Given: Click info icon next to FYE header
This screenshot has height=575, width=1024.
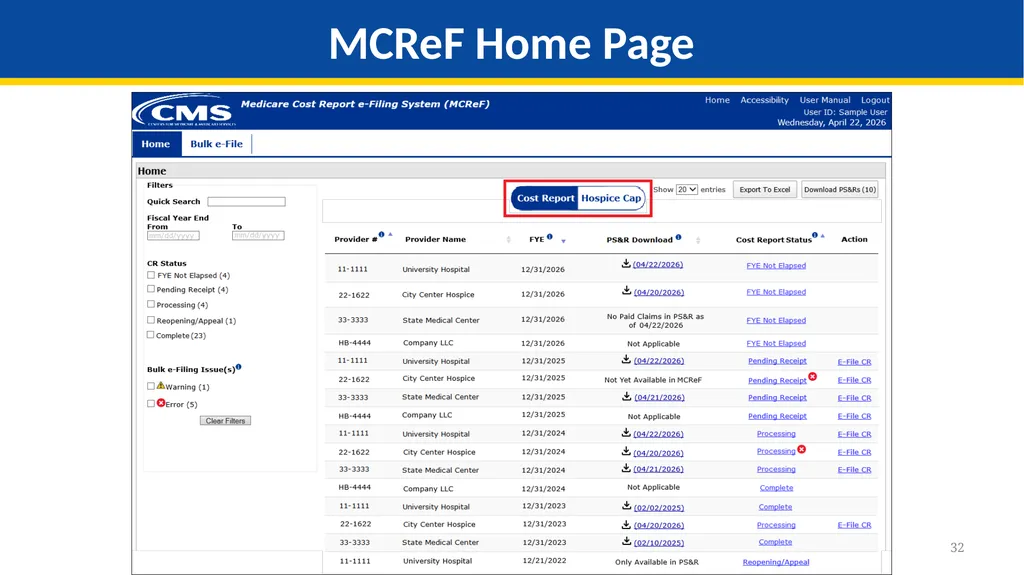Looking at the screenshot, I should tap(550, 237).
